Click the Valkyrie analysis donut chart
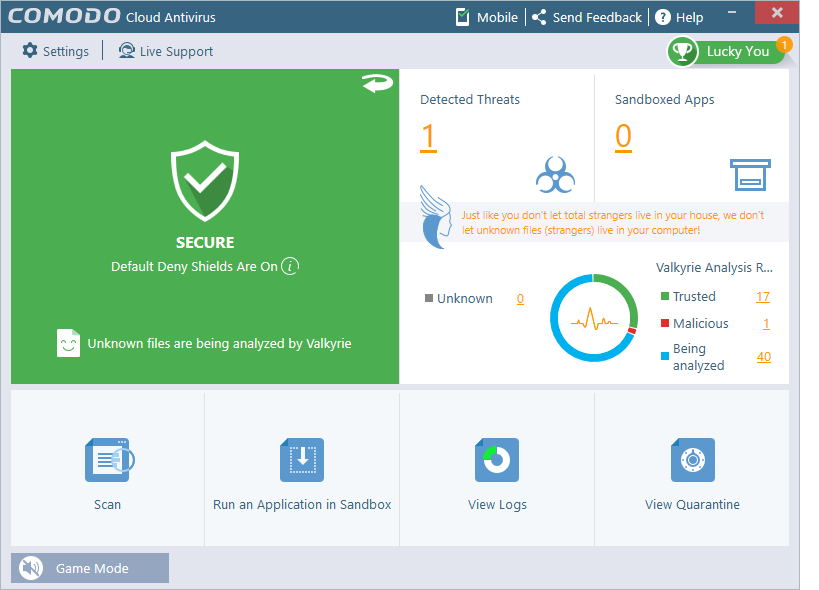819x590 pixels. 594,317
